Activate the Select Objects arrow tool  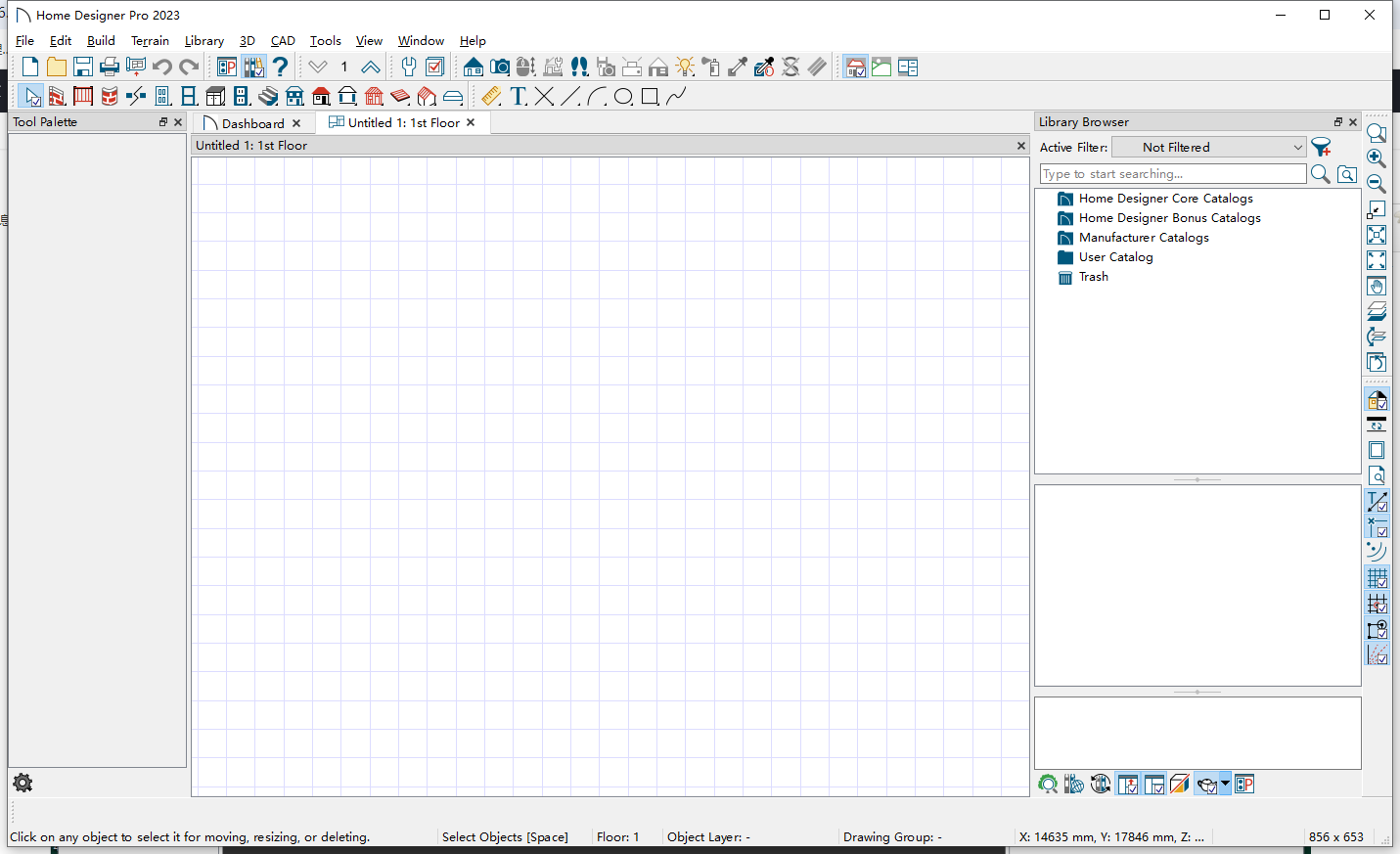point(30,96)
